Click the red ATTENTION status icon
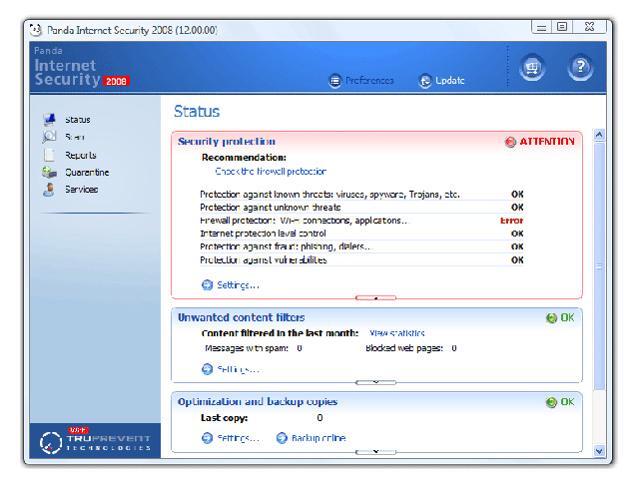Screen dimensions: 640x480 pos(510,142)
